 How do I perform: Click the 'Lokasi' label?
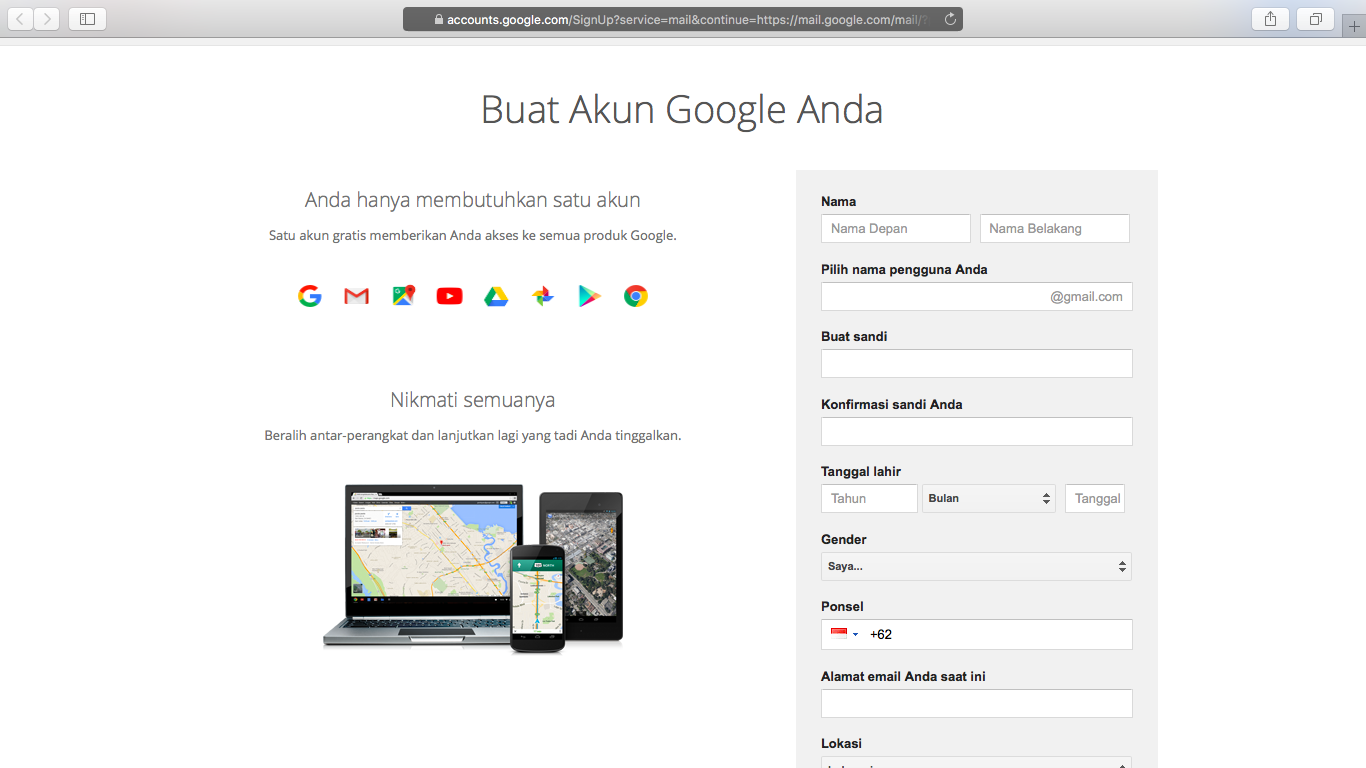point(841,743)
